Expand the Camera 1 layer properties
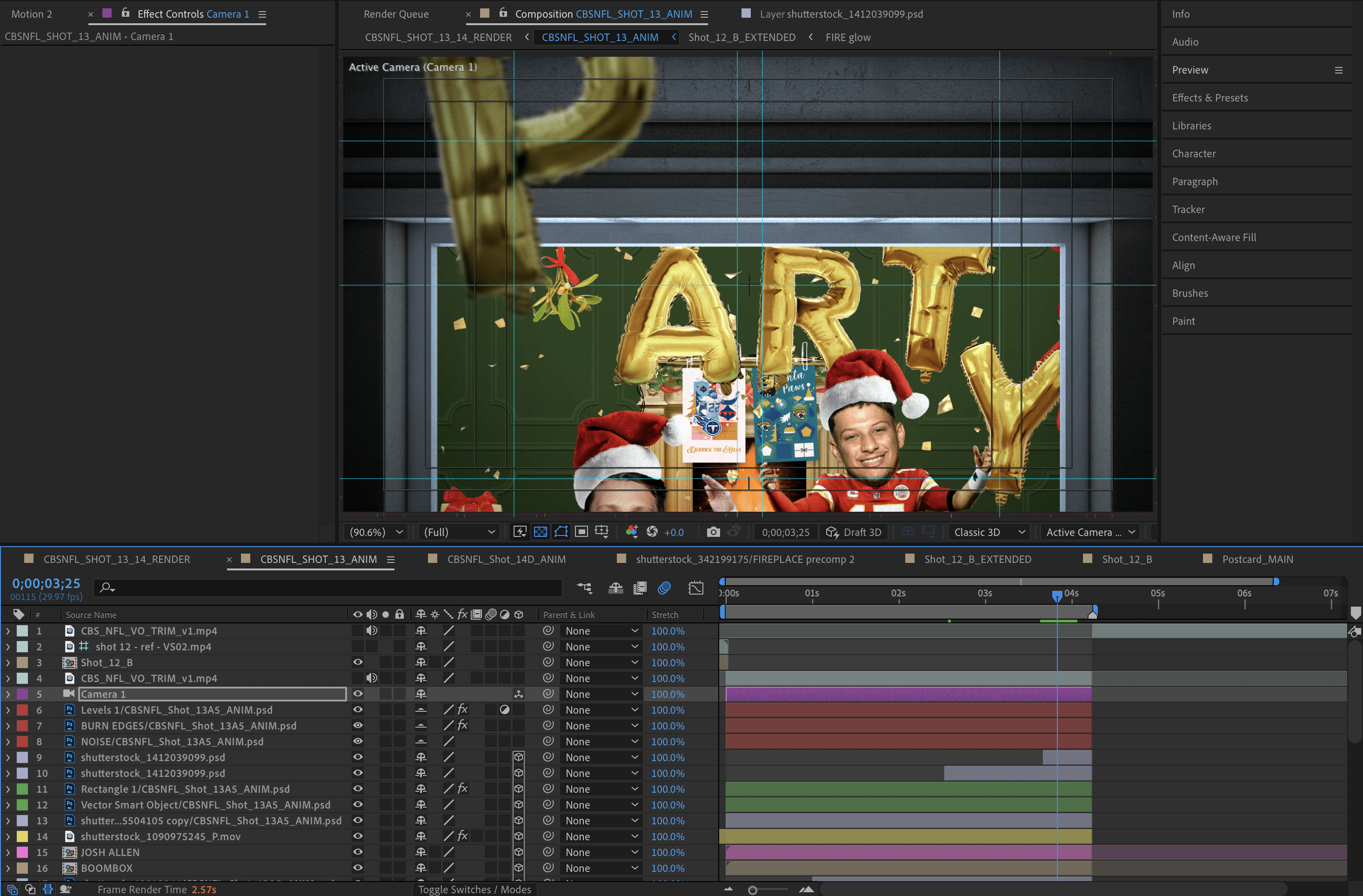This screenshot has height=896, width=1363. [7, 694]
